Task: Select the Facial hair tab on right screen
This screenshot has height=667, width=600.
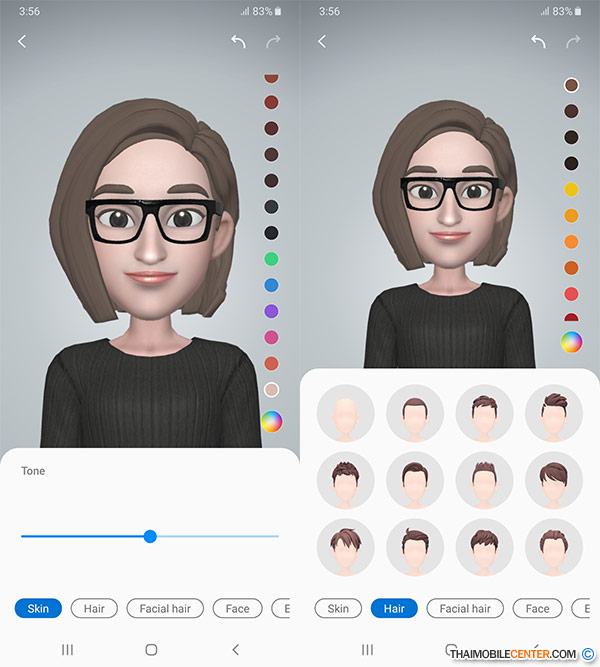Action: pos(465,608)
